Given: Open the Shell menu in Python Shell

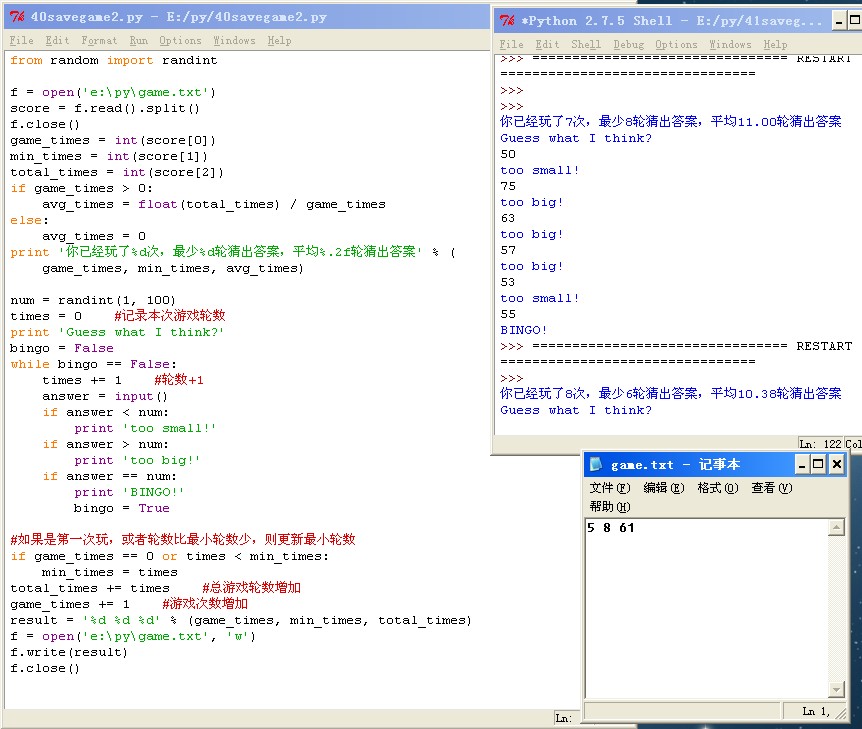Looking at the screenshot, I should pos(586,44).
